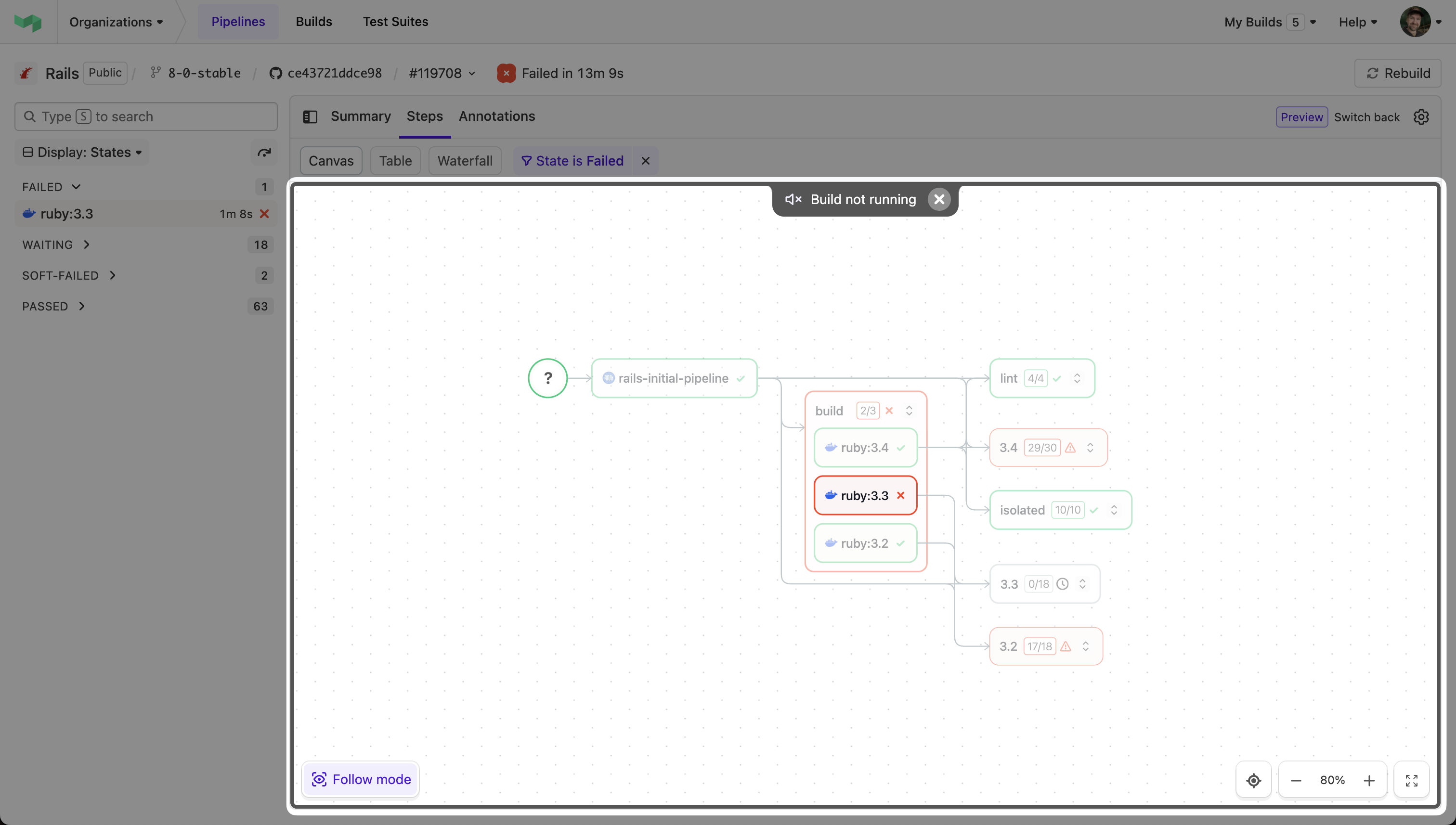This screenshot has width=1456, height=825.
Task: Zoom out with the minus control
Action: coord(1296,779)
